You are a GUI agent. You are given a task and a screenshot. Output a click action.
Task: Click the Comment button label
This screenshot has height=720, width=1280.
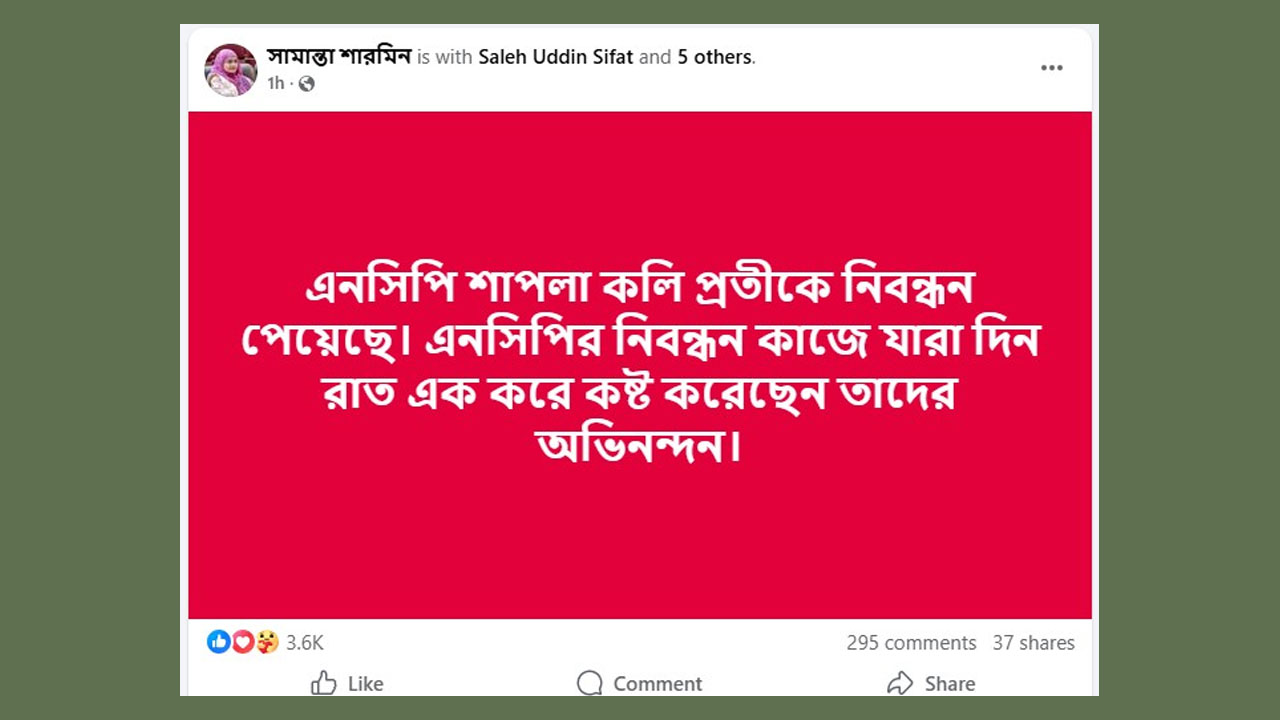657,684
